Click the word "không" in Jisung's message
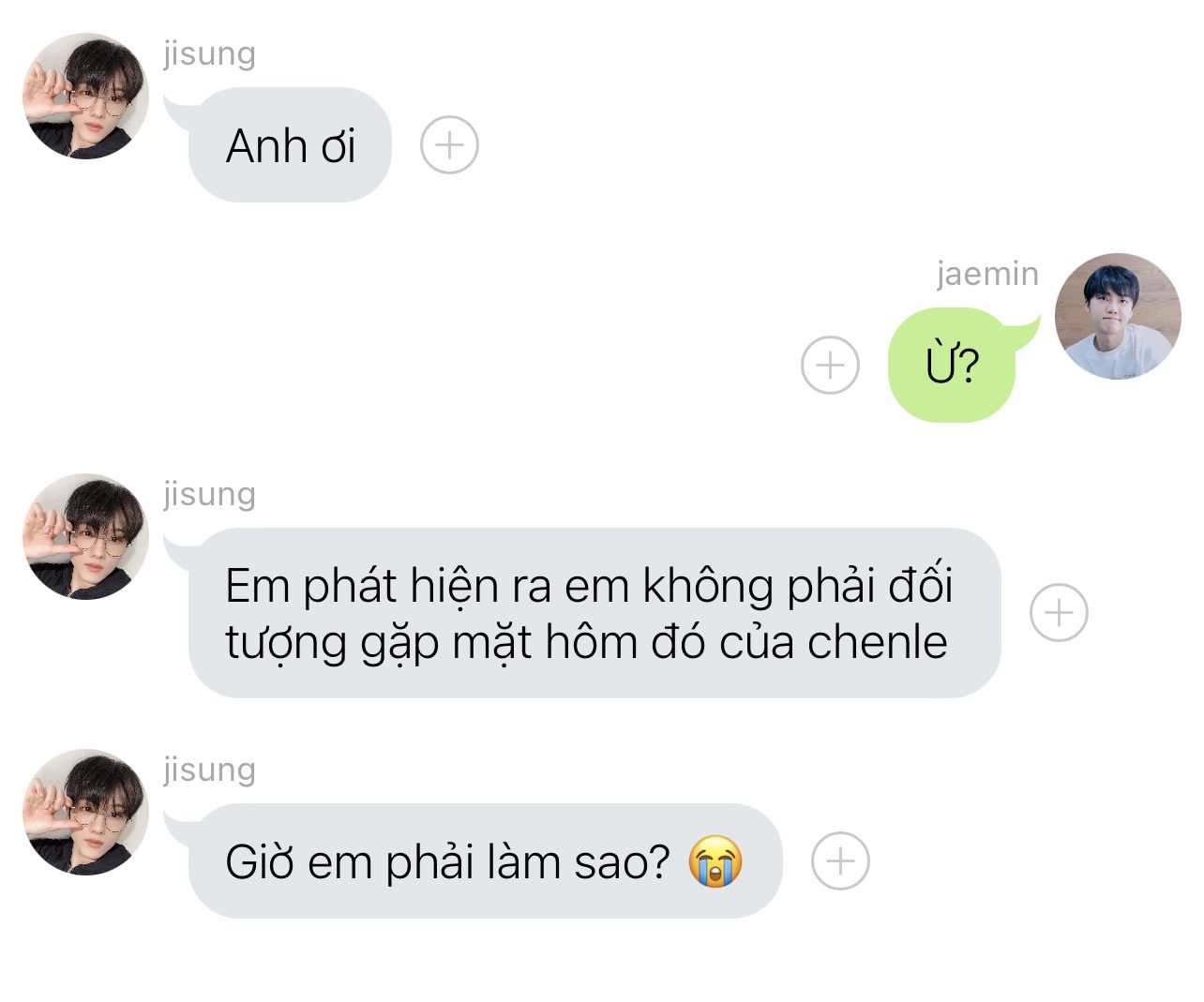This screenshot has height=1002, width=1204. pos(709,587)
